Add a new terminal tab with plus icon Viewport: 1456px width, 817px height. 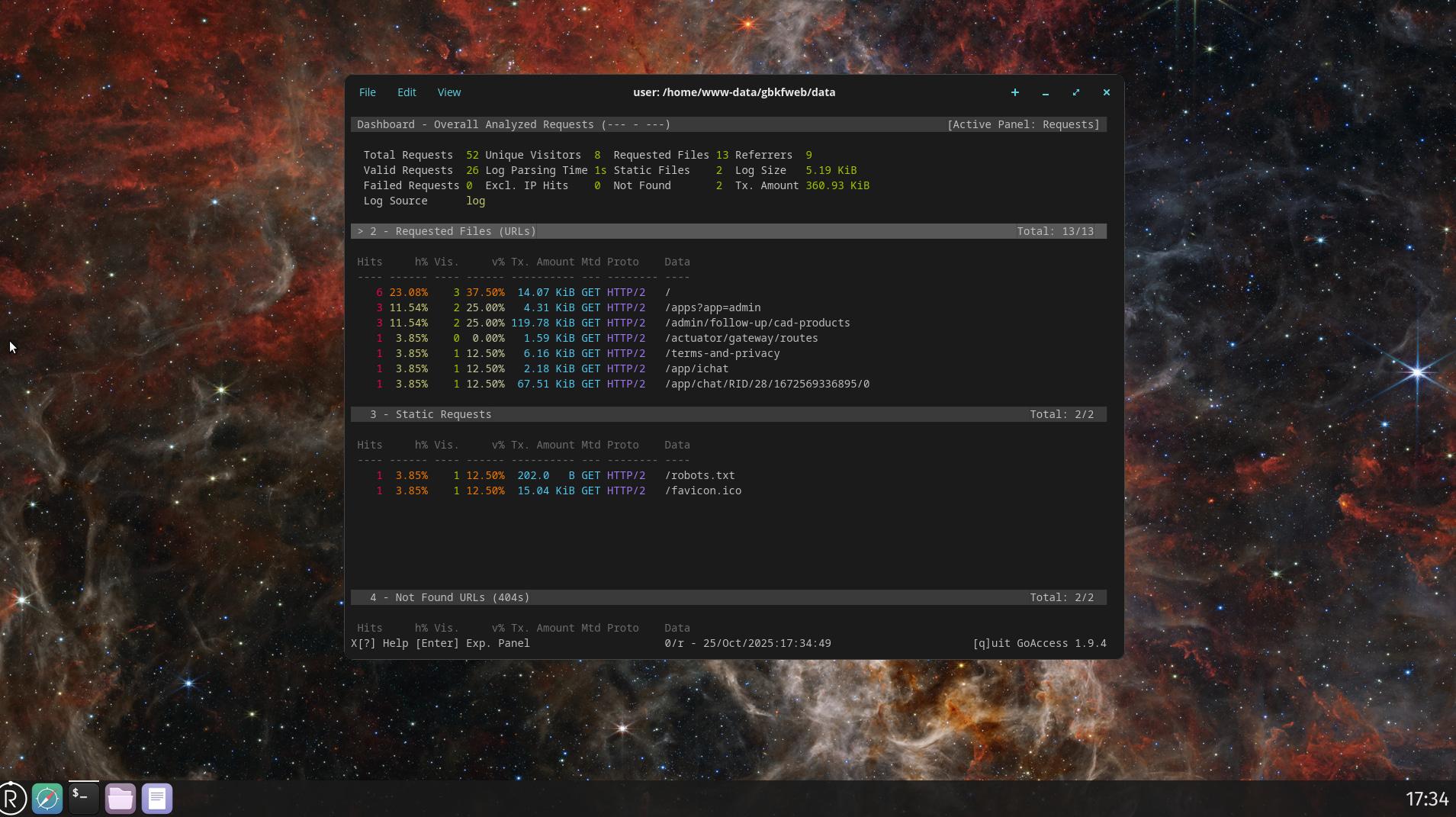[1014, 92]
